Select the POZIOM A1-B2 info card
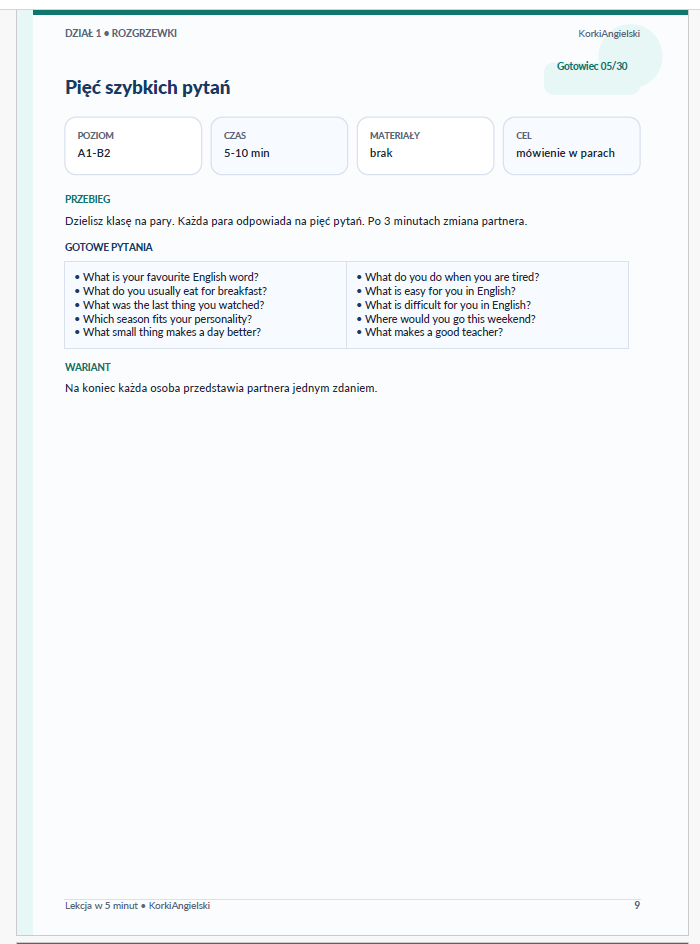The height and width of the screenshot is (944, 700). tap(133, 145)
